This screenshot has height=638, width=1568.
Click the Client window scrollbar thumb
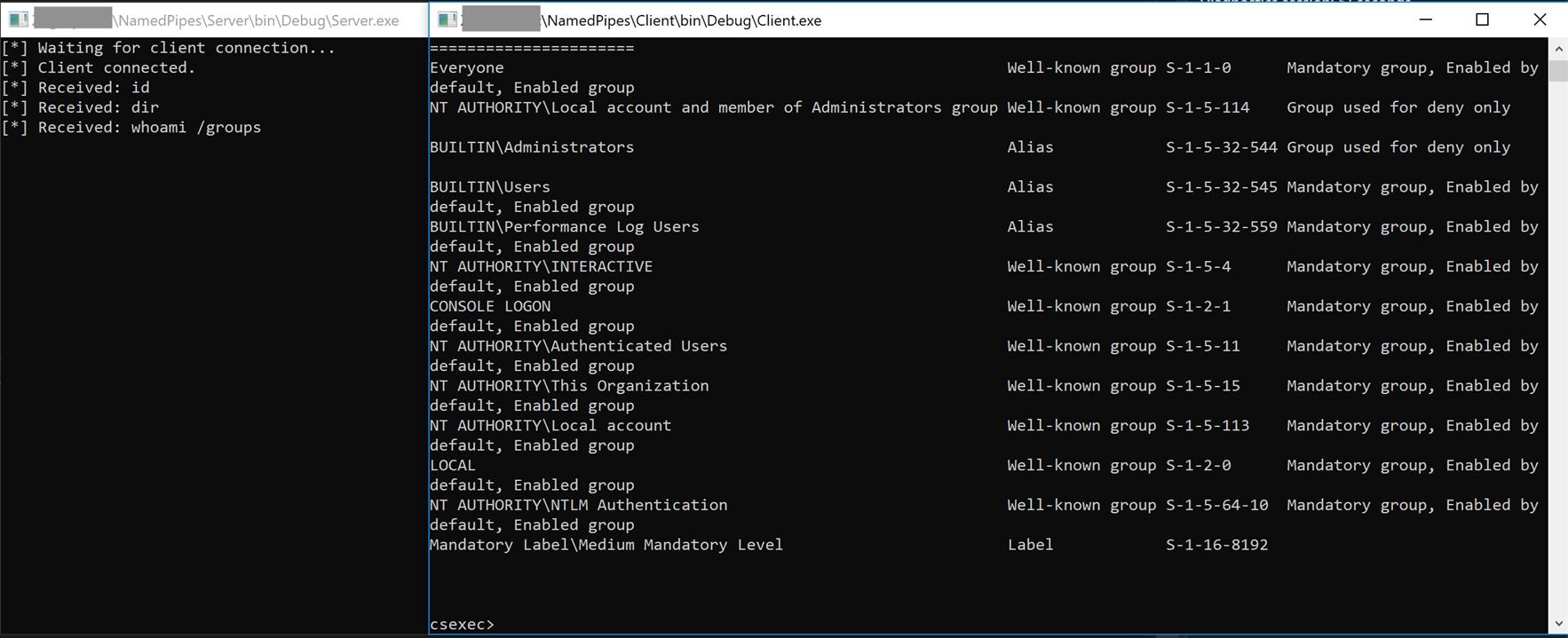tap(1558, 71)
